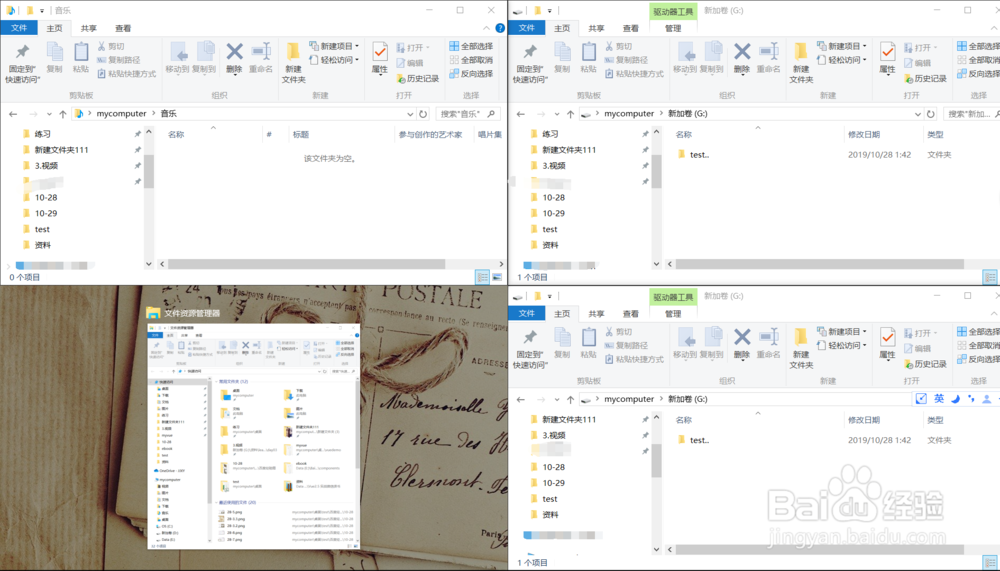
Task: Create New folder in Music window
Action: click(x=293, y=63)
